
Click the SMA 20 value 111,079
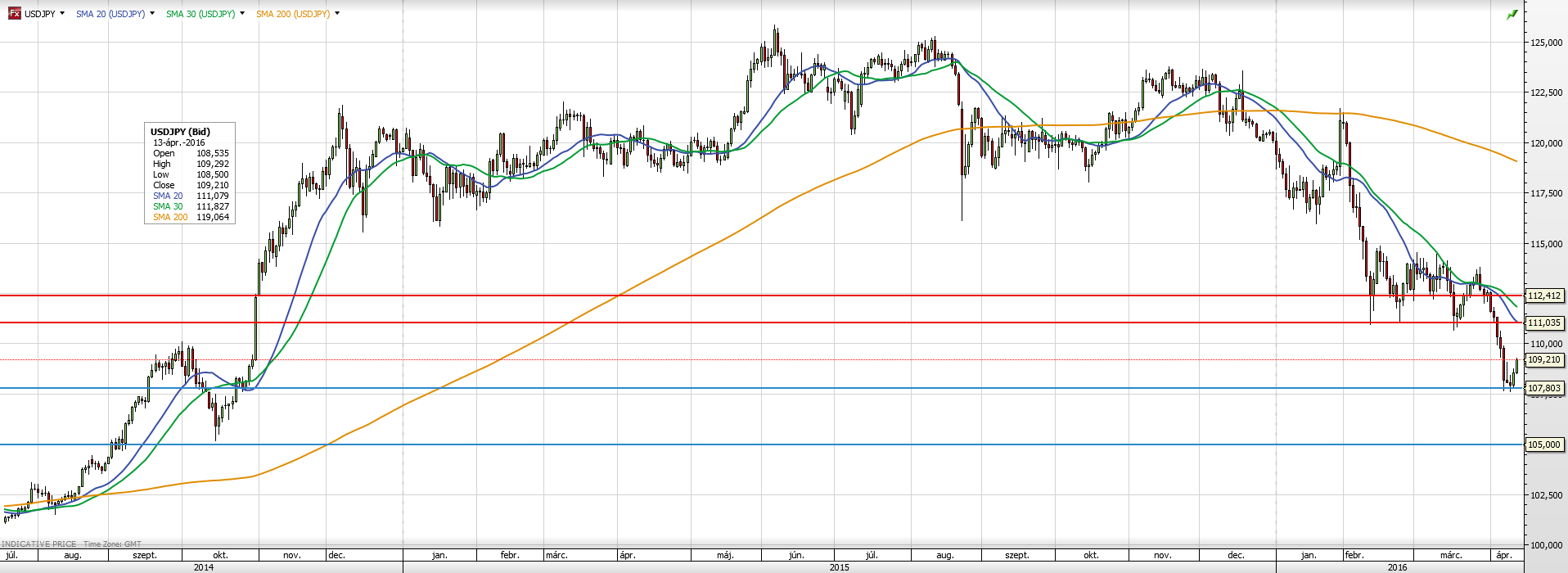(x=213, y=196)
